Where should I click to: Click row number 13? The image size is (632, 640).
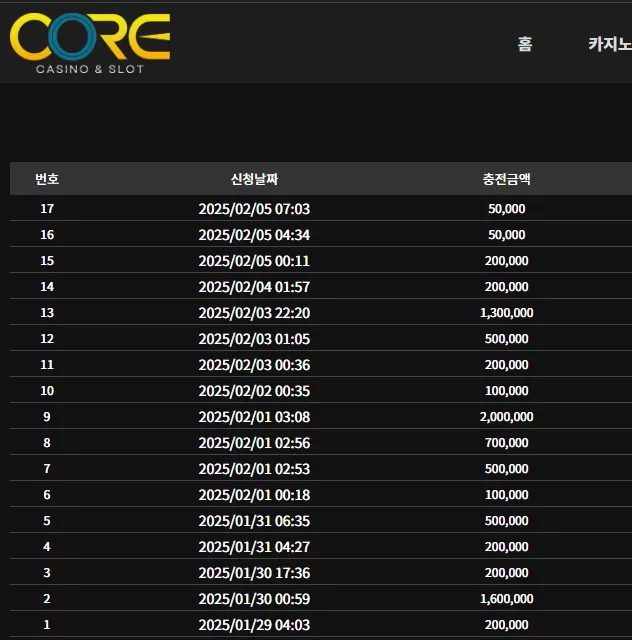click(x=47, y=313)
